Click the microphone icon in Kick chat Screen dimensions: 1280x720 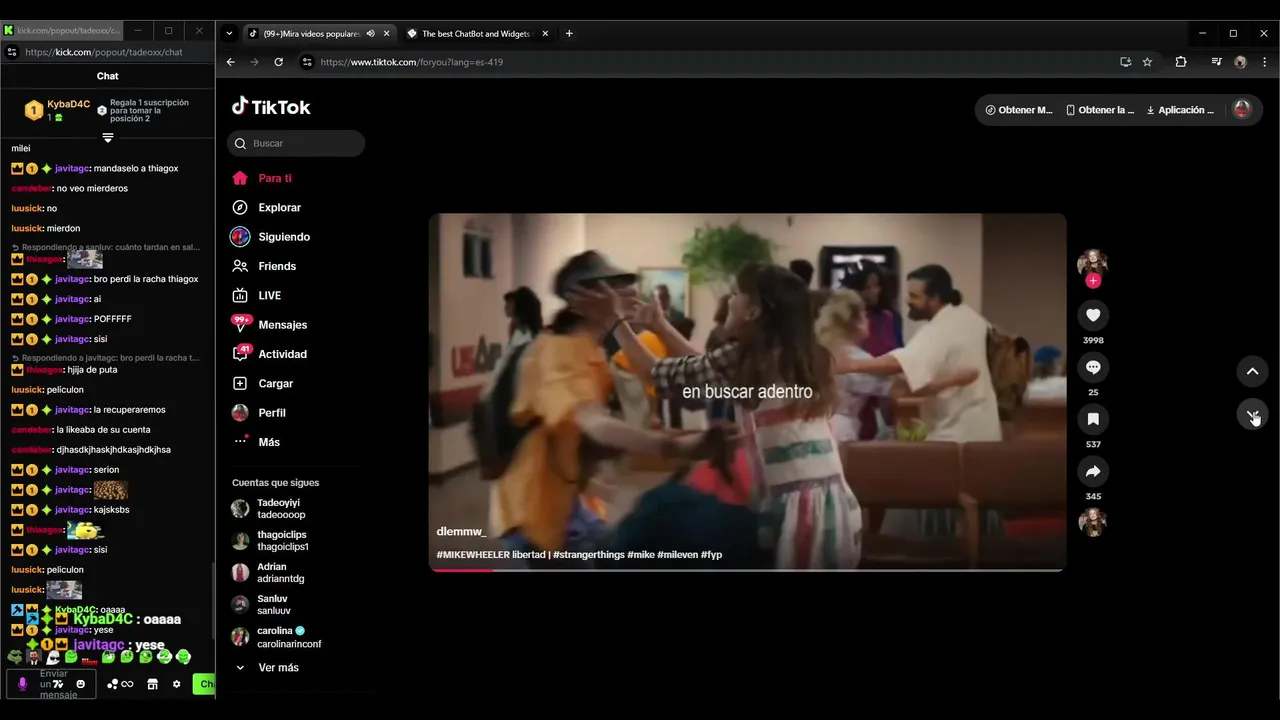(23, 684)
